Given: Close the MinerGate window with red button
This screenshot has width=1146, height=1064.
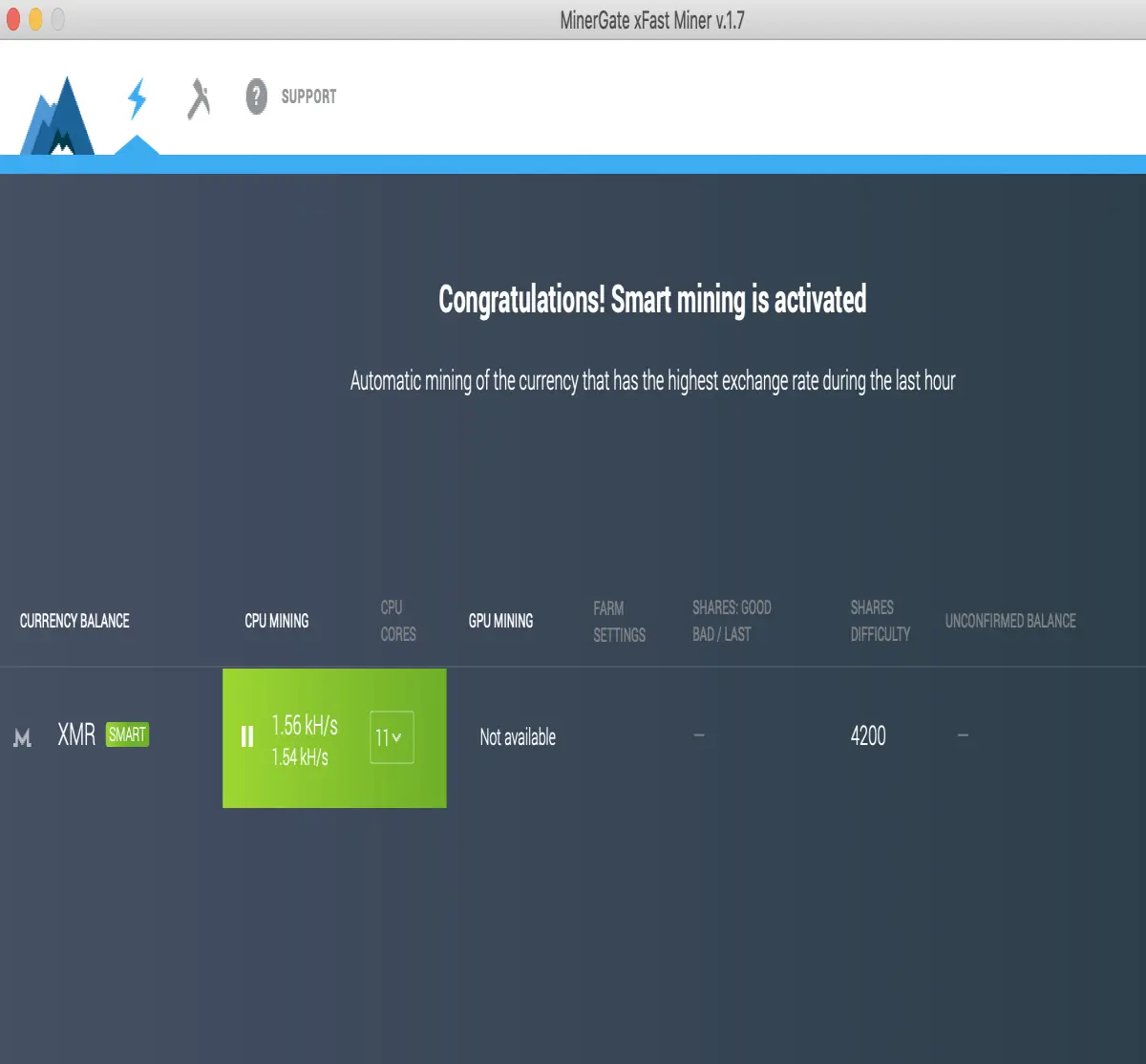Looking at the screenshot, I should click(13, 19).
